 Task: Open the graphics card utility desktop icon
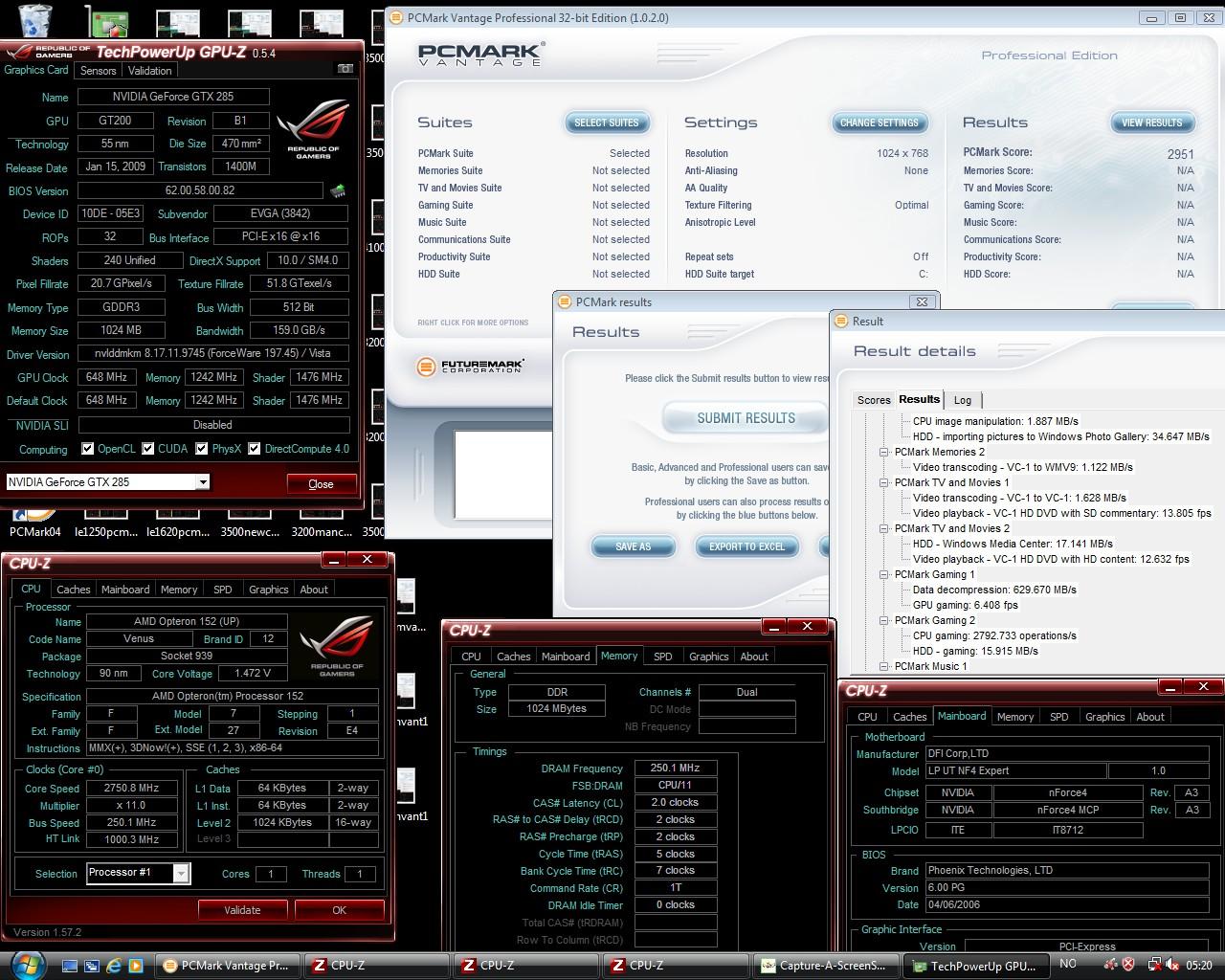[x=106, y=21]
